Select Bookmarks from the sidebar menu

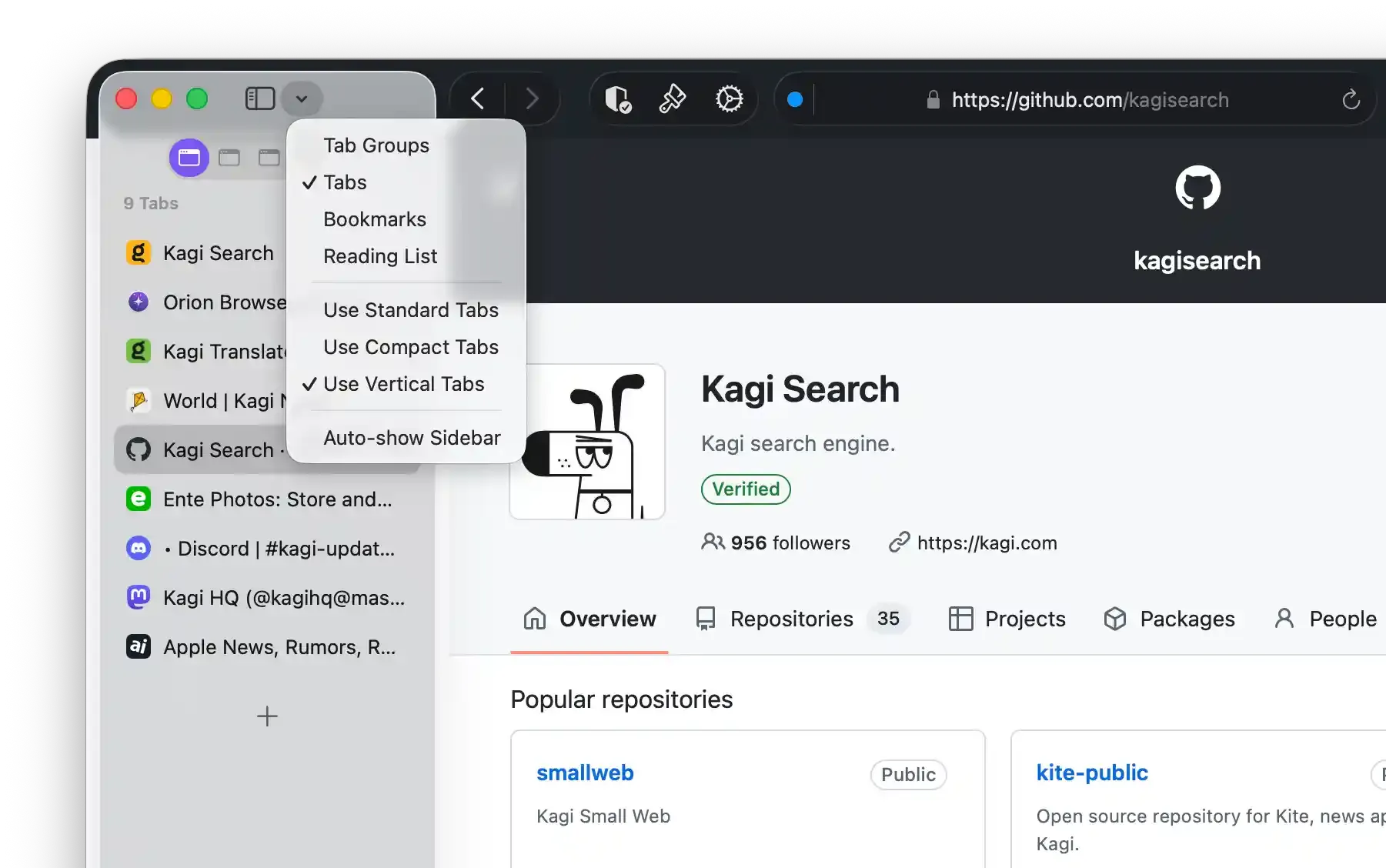375,219
